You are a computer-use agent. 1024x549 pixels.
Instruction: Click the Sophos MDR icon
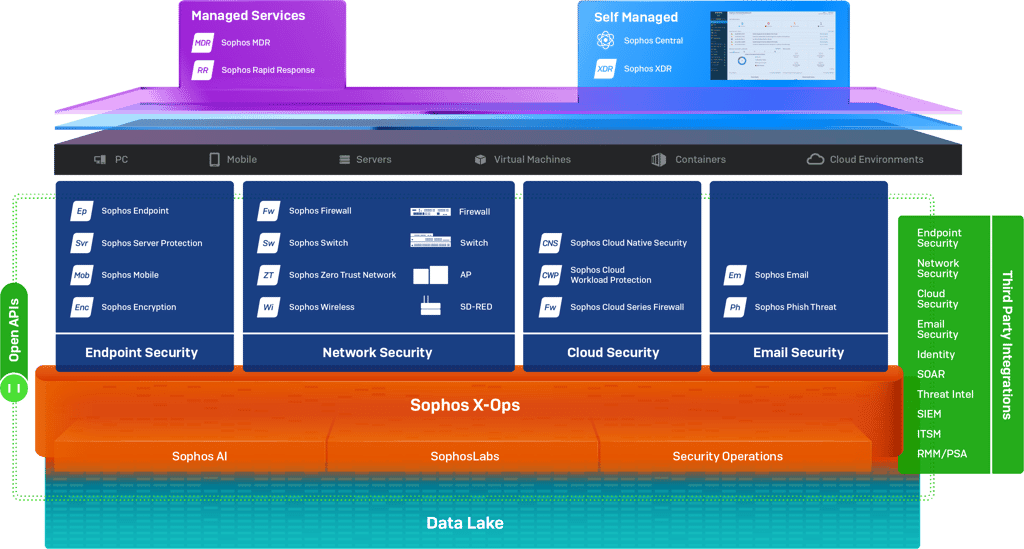tap(202, 42)
